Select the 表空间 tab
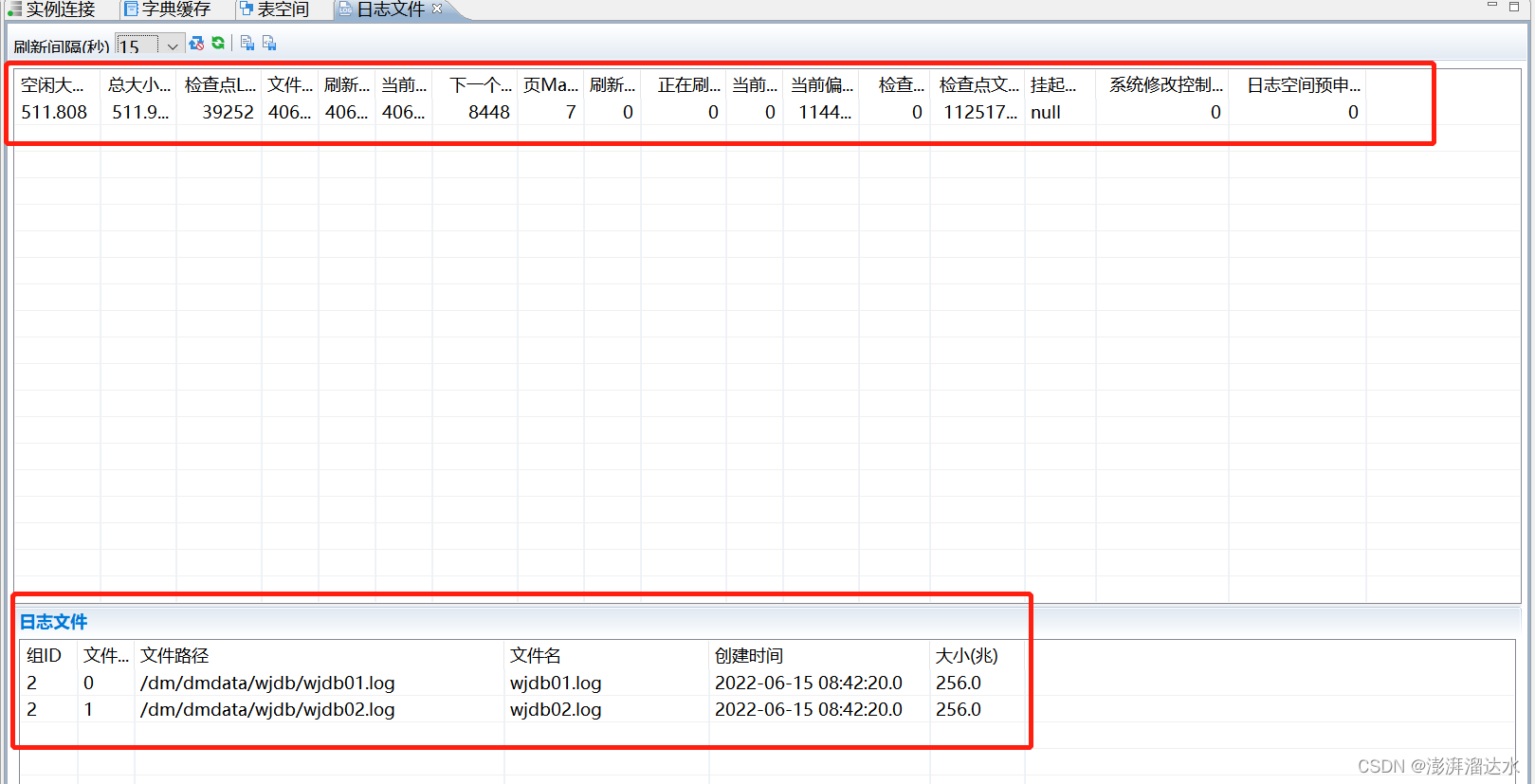Screen dimensions: 1535x784 (275, 9)
